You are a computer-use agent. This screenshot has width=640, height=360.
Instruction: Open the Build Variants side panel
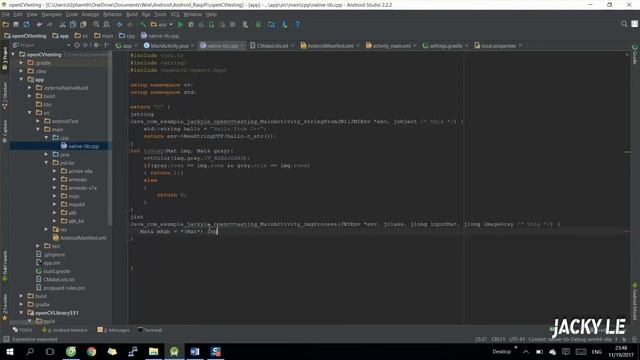click(5, 266)
